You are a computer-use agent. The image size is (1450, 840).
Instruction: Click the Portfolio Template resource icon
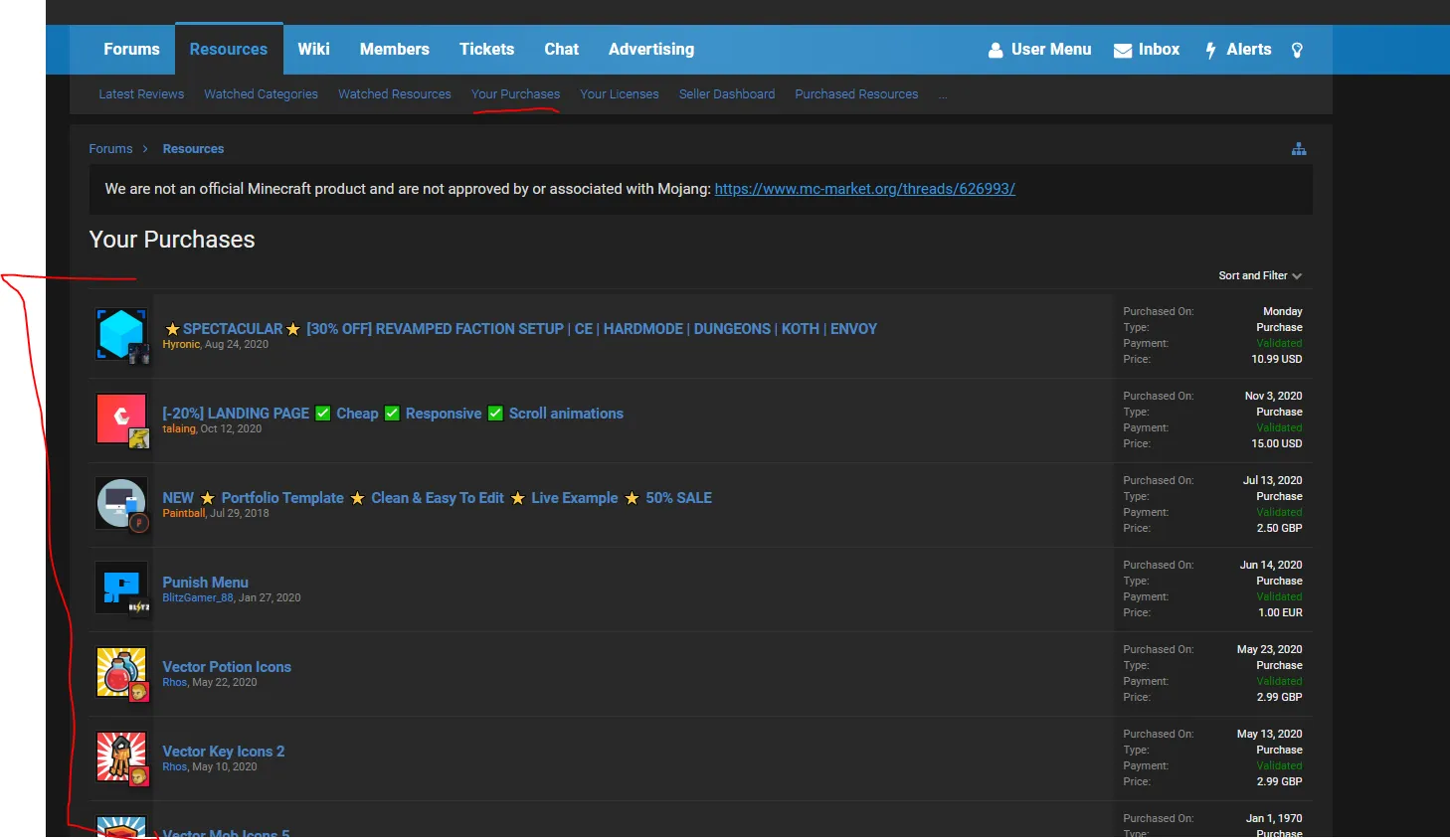pos(121,503)
